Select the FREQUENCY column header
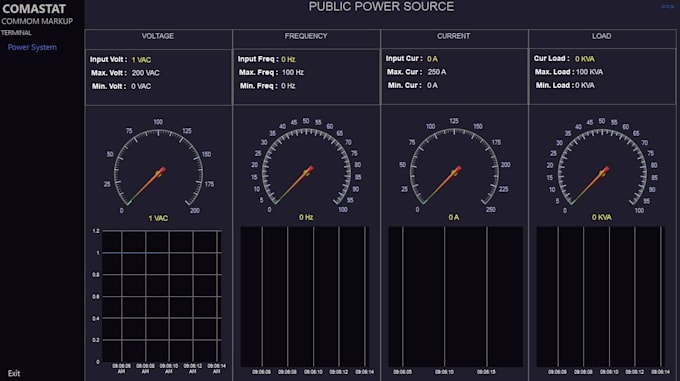 pos(306,36)
